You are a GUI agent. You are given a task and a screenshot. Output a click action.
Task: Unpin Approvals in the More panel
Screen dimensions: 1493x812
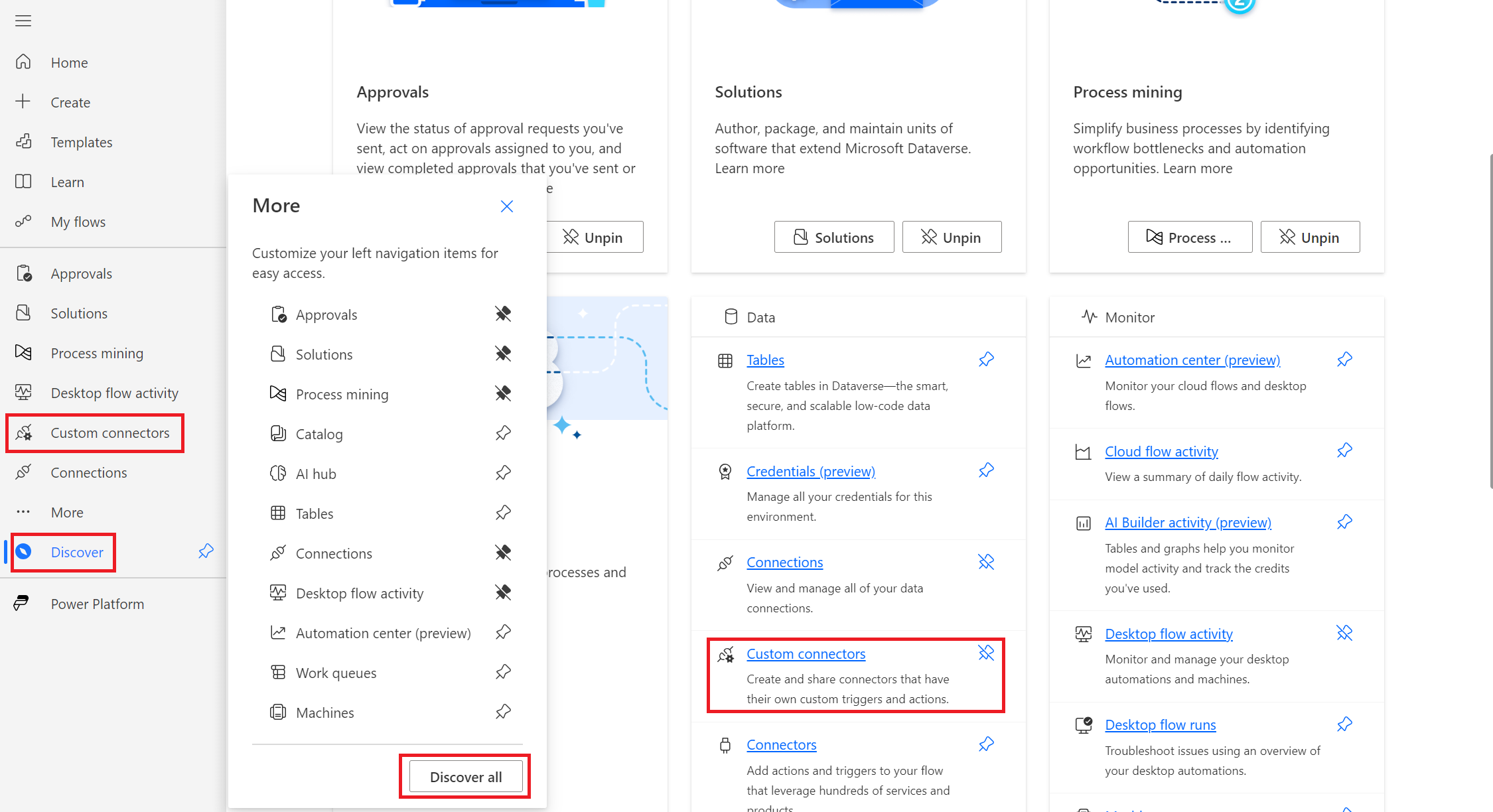pos(503,314)
